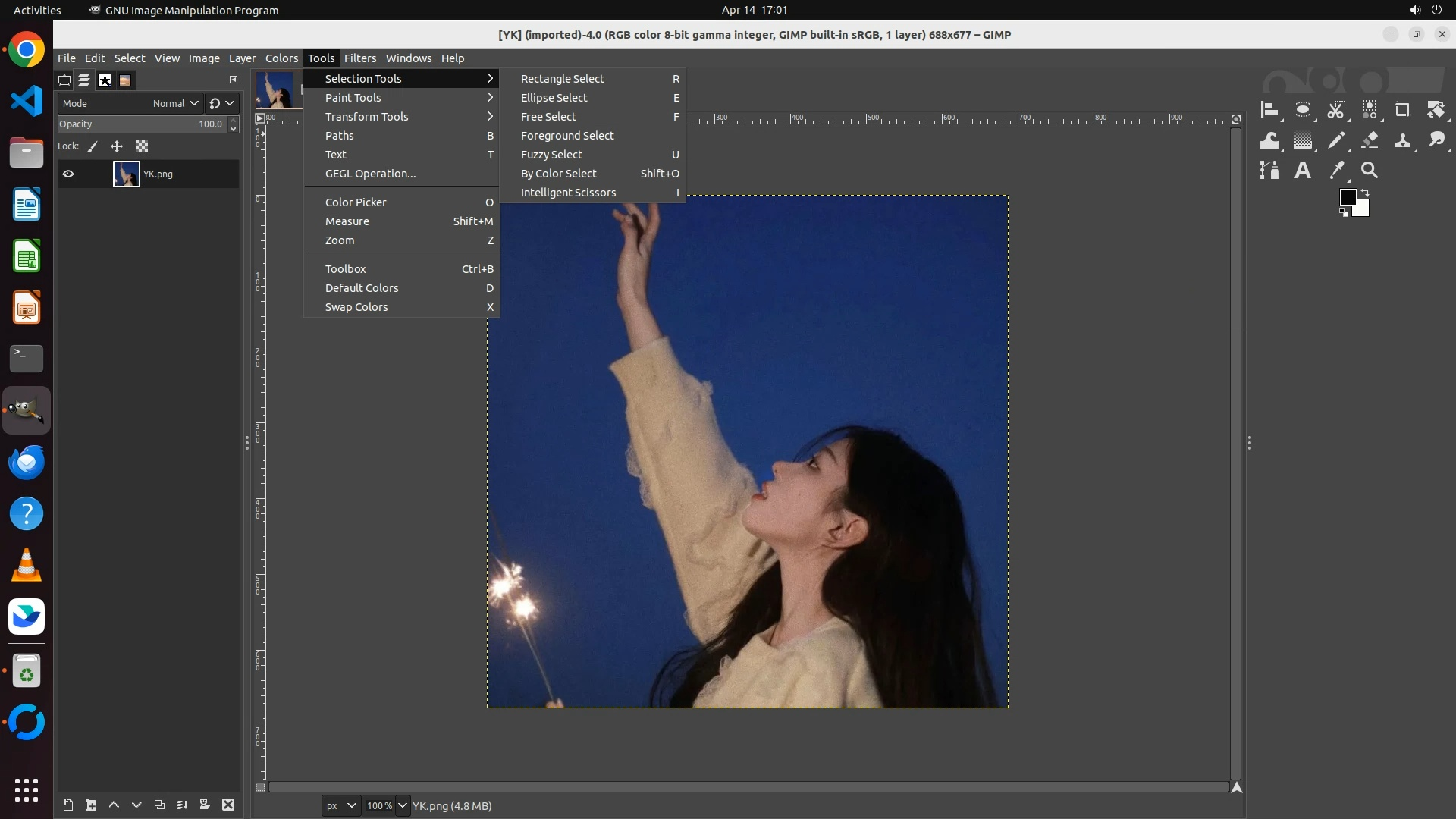Viewport: 1456px width, 819px height.
Task: Select the Scissors select tool icon
Action: pos(1336,110)
